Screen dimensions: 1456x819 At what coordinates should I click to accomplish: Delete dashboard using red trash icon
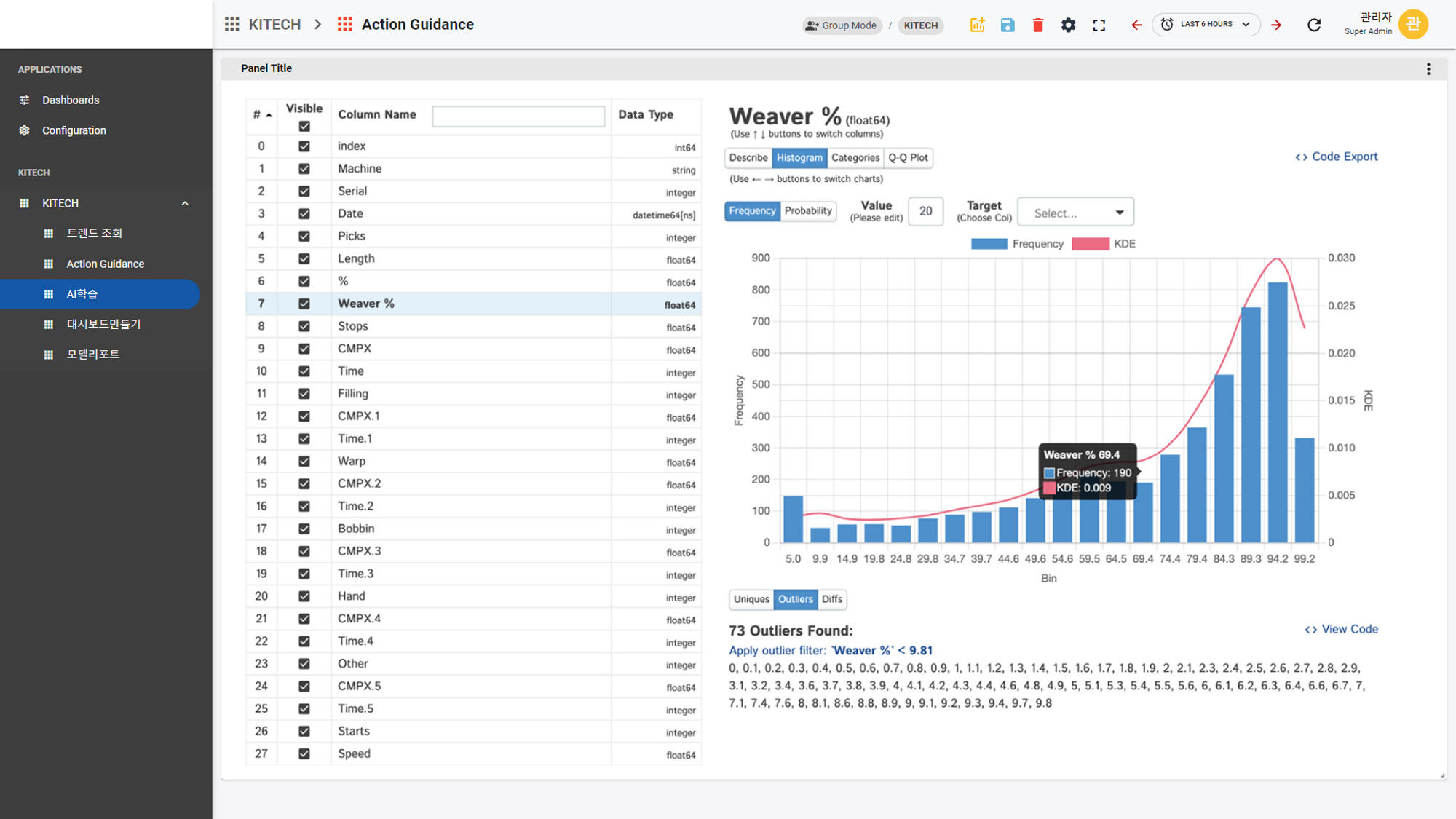point(1038,25)
